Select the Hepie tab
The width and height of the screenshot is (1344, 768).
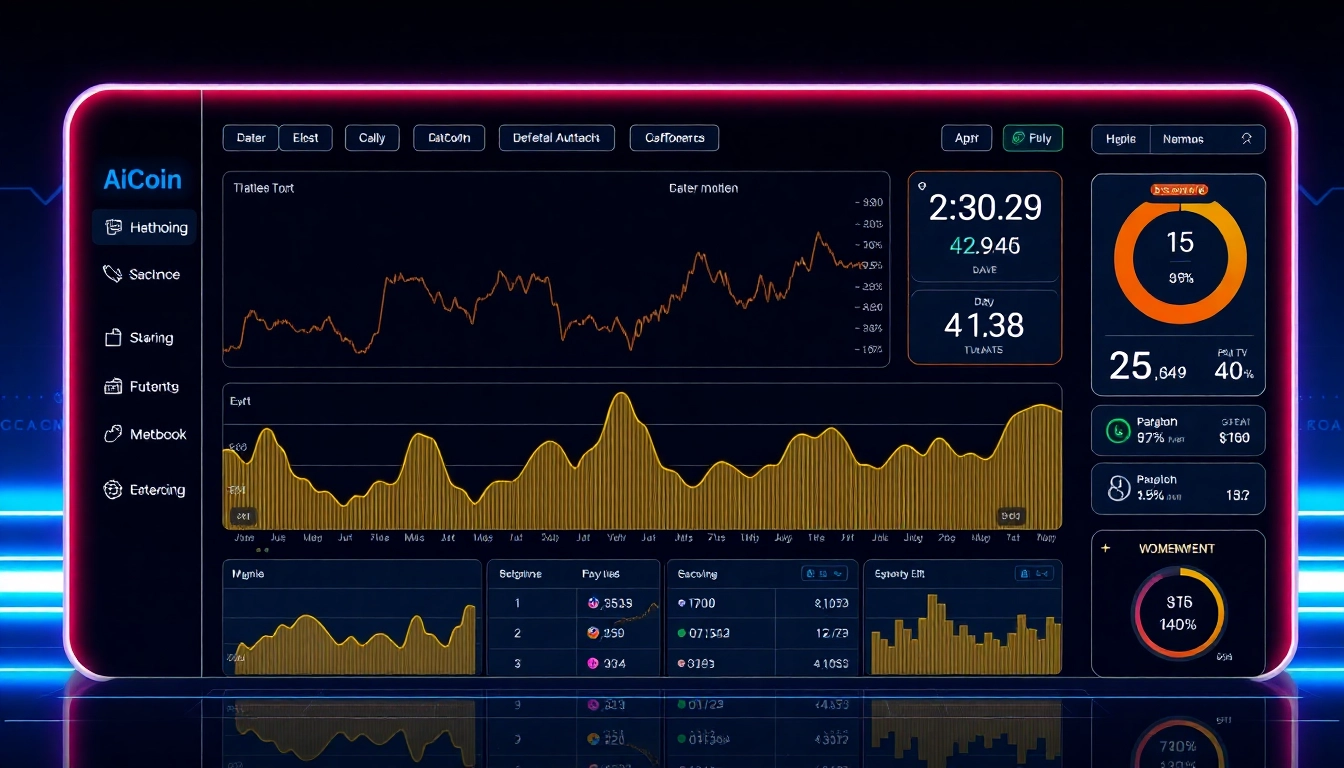[x=1120, y=139]
